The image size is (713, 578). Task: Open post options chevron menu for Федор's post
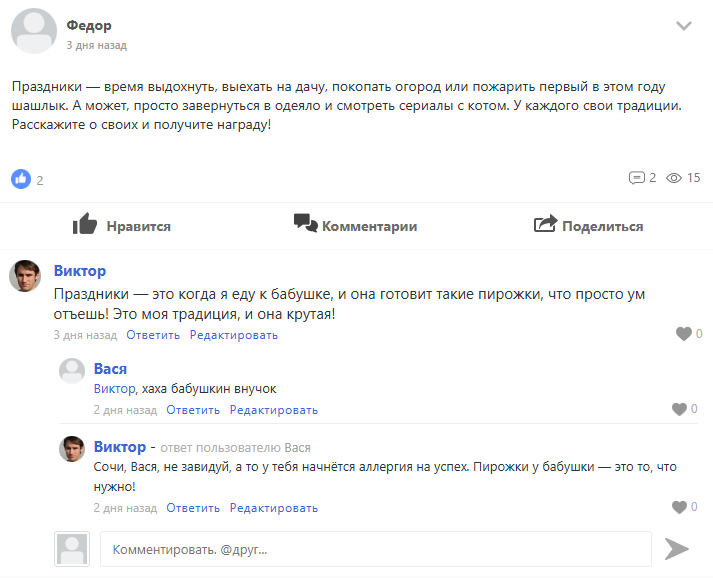683,26
